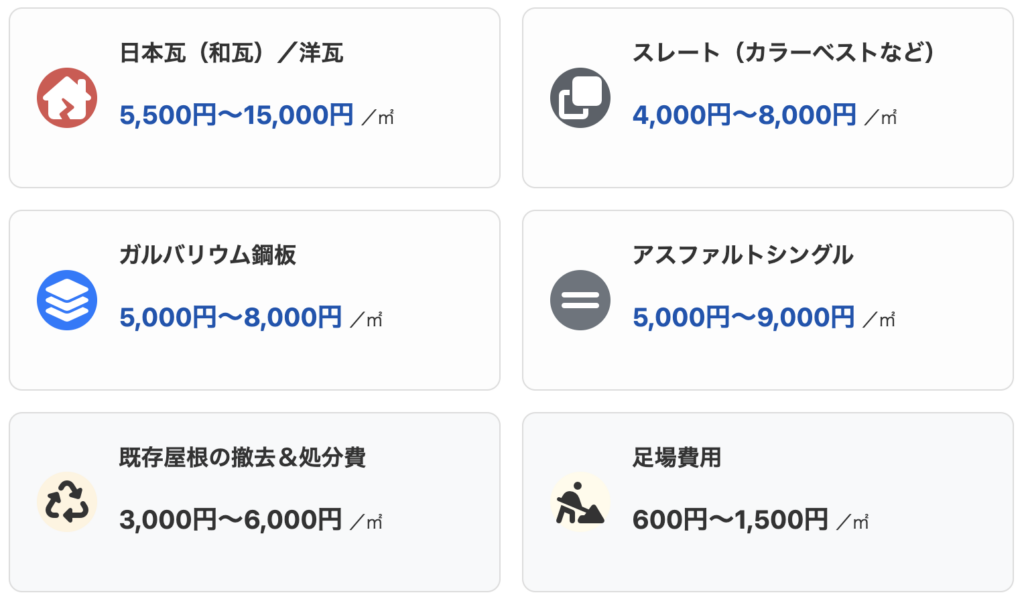Click the 5,000円〜9,000円 price text

[x=744, y=318]
